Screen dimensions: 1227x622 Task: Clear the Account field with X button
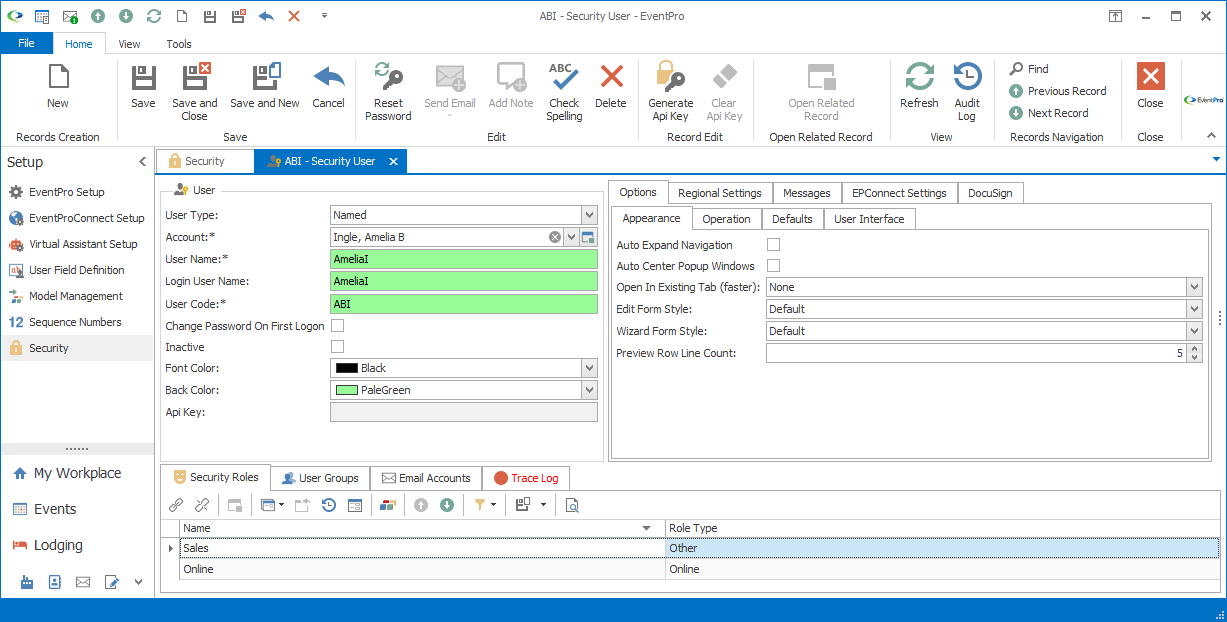555,237
